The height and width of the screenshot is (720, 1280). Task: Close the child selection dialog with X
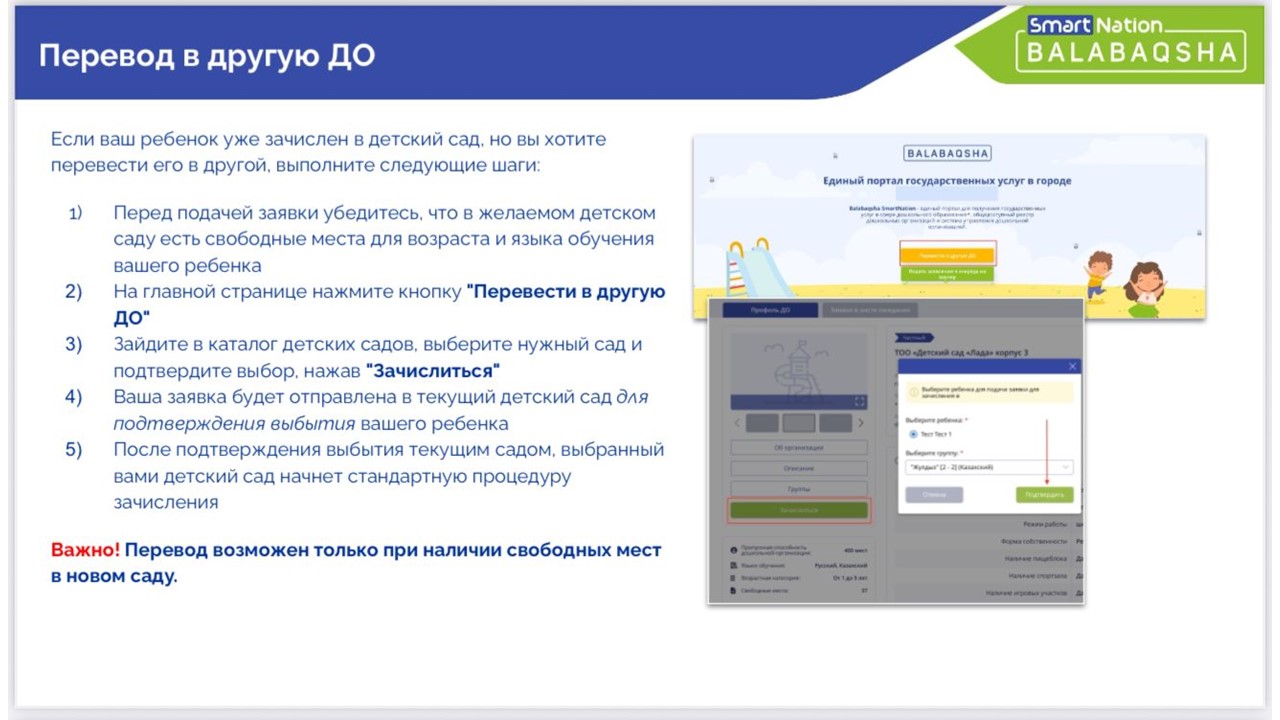coord(1072,367)
